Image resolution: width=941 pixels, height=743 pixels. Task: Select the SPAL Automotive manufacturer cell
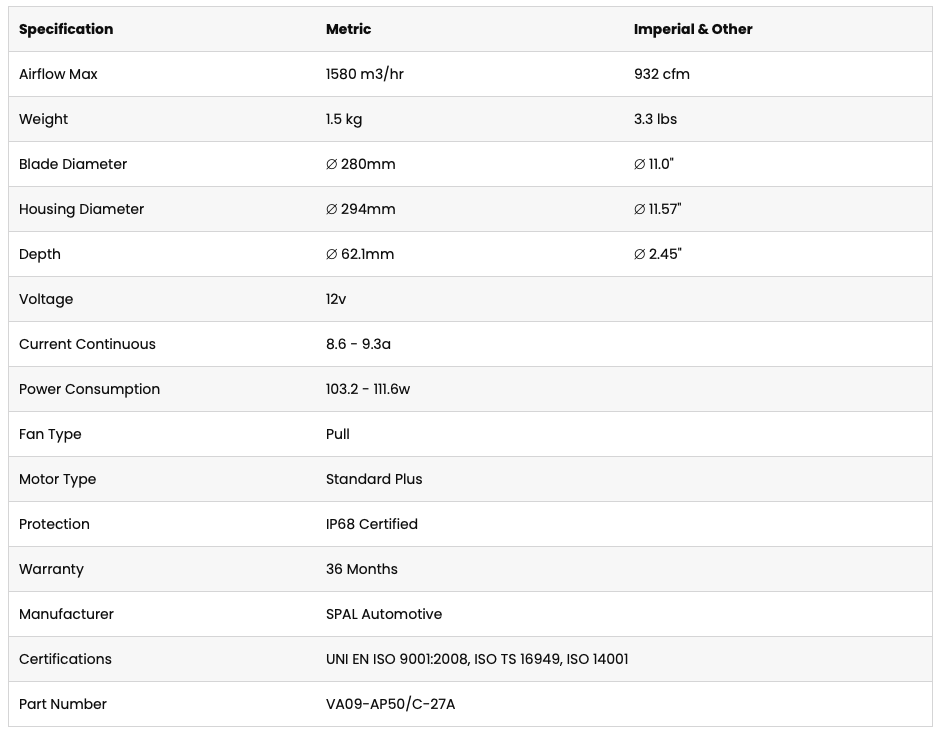383,614
